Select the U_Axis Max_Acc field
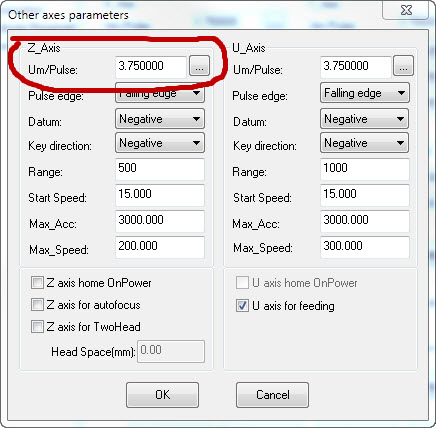The height and width of the screenshot is (428, 436). [x=365, y=221]
